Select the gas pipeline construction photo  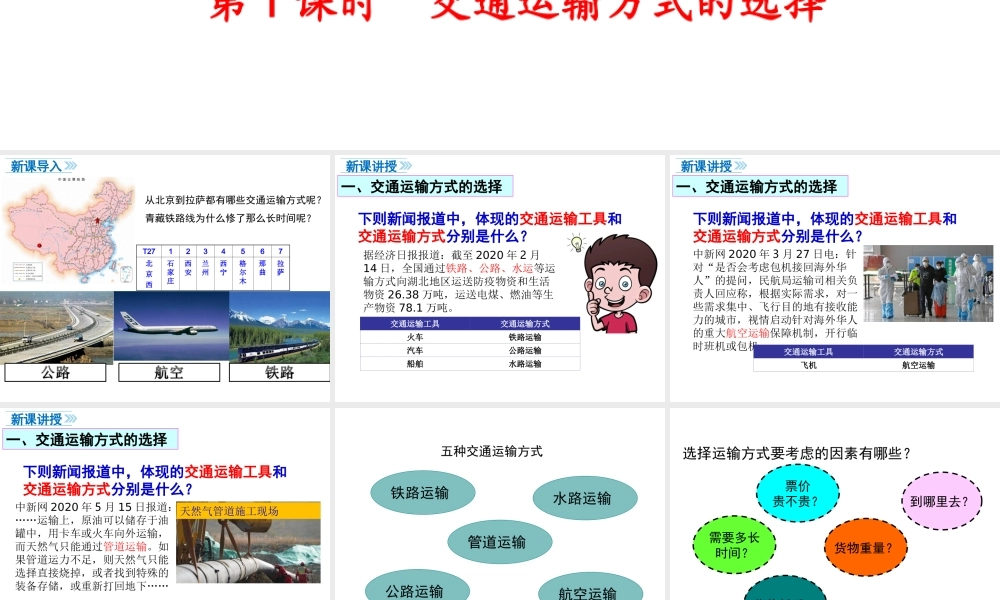[248, 550]
